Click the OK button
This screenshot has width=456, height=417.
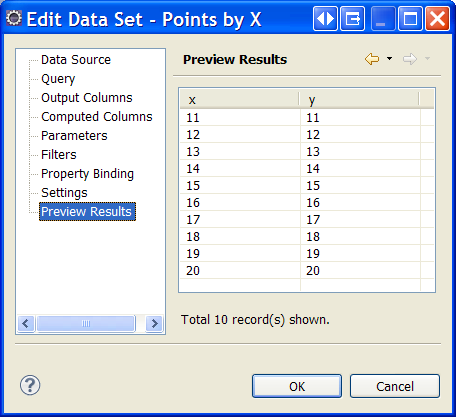[x=297, y=386]
